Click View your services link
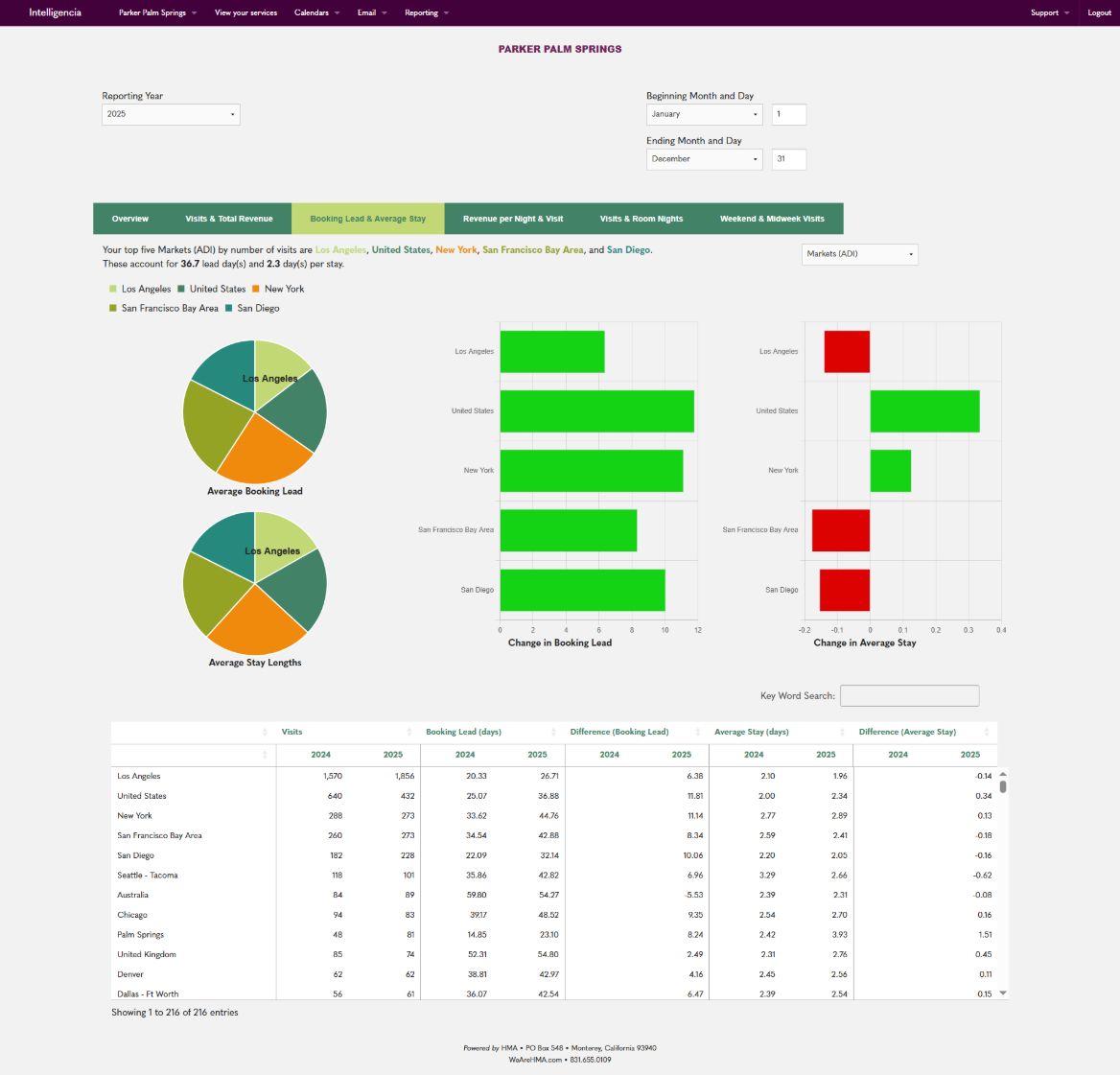 245,12
